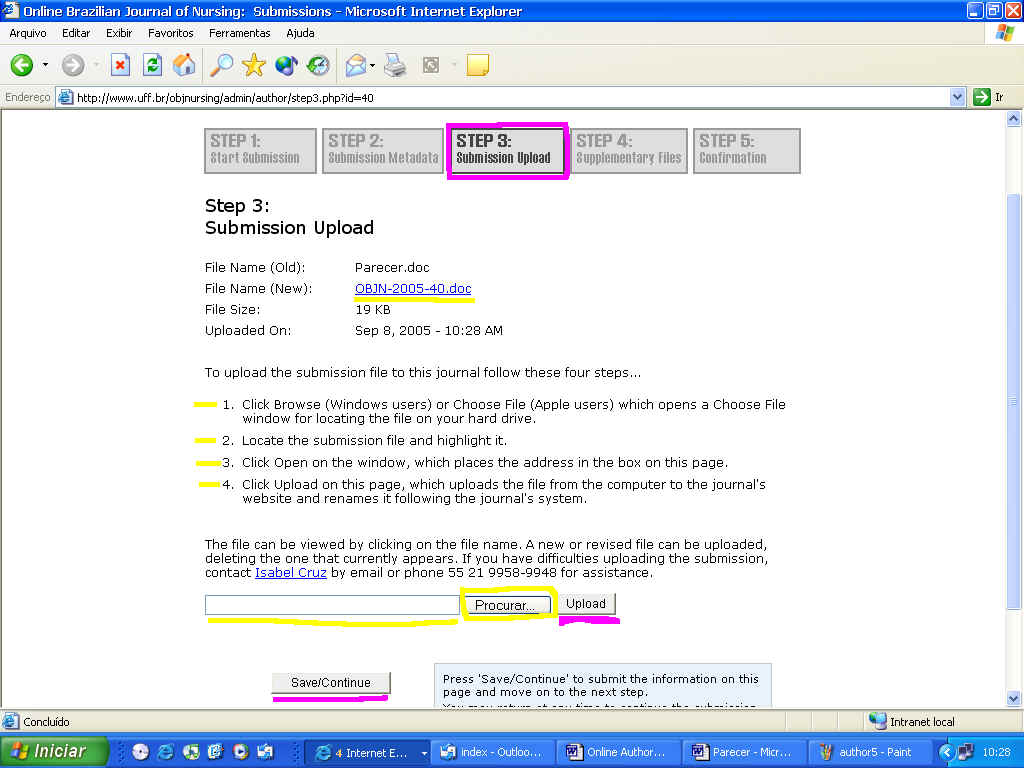The height and width of the screenshot is (768, 1024).
Task: Click the Print icon in toolbar
Action: (x=396, y=66)
